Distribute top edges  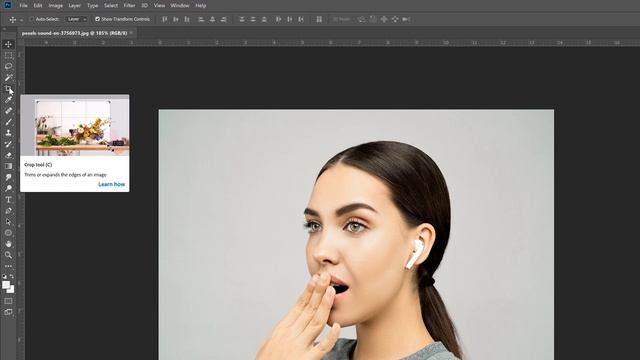click(242, 19)
